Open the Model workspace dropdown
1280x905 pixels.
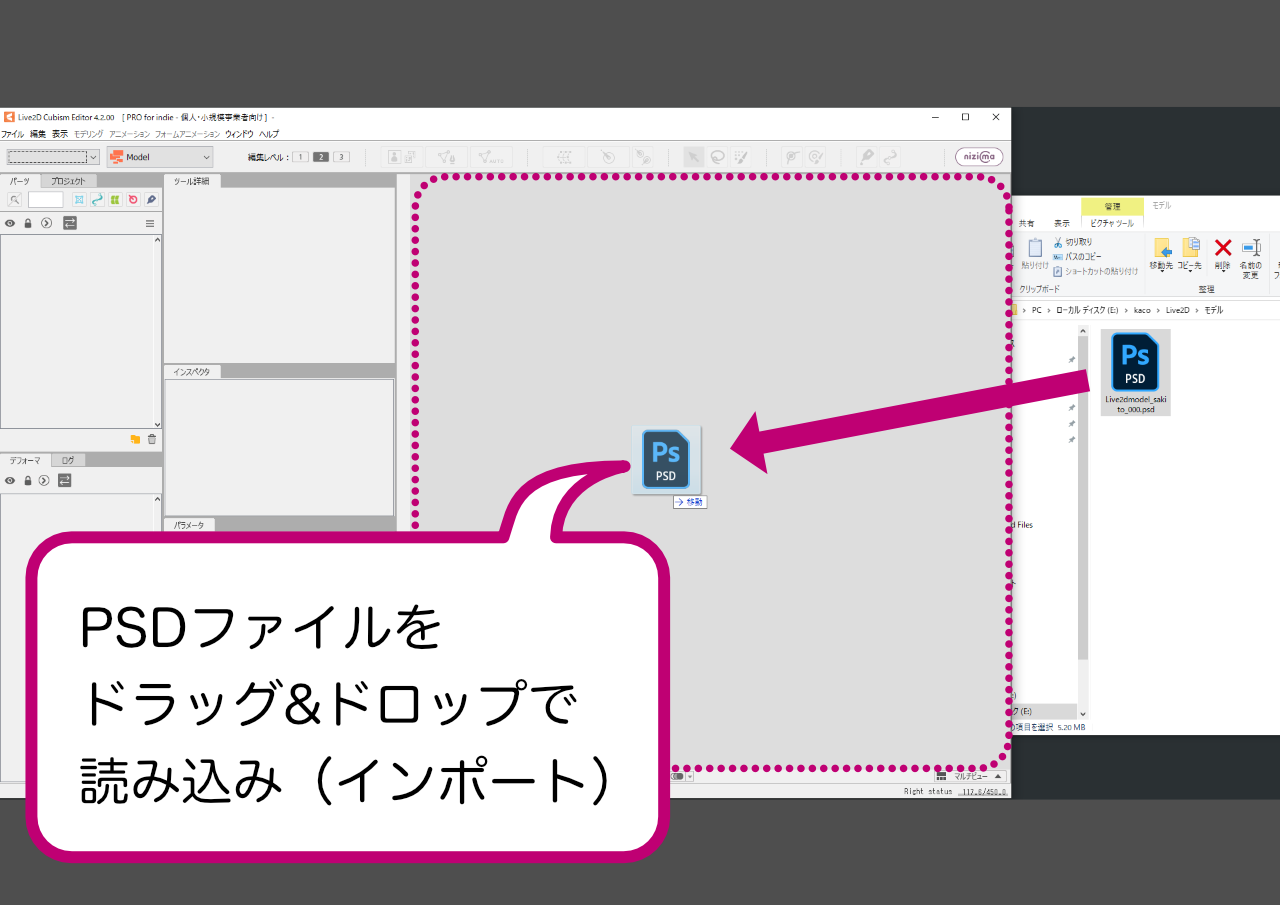click(160, 157)
